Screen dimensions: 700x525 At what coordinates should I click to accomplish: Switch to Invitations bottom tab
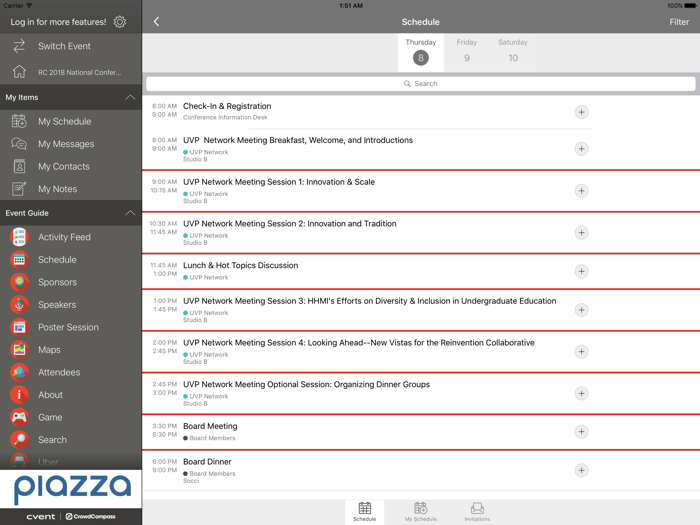(x=477, y=512)
